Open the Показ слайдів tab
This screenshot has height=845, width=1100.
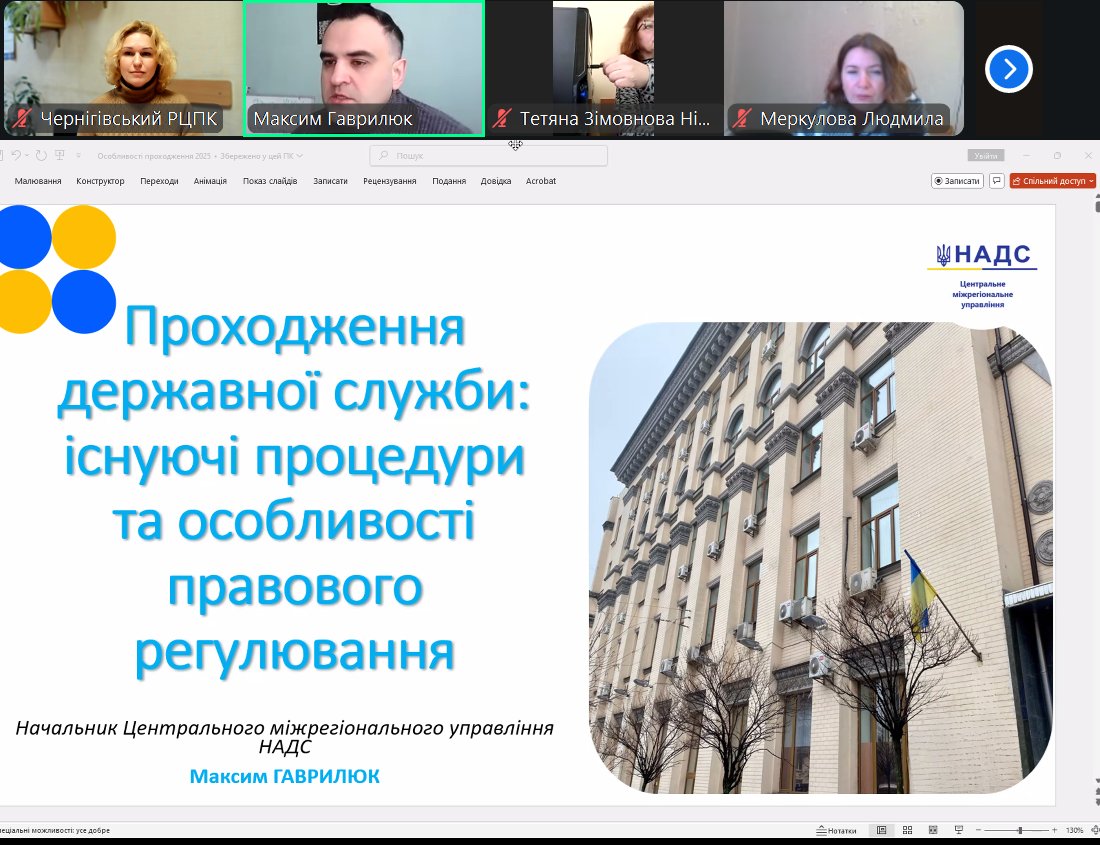coord(270,181)
